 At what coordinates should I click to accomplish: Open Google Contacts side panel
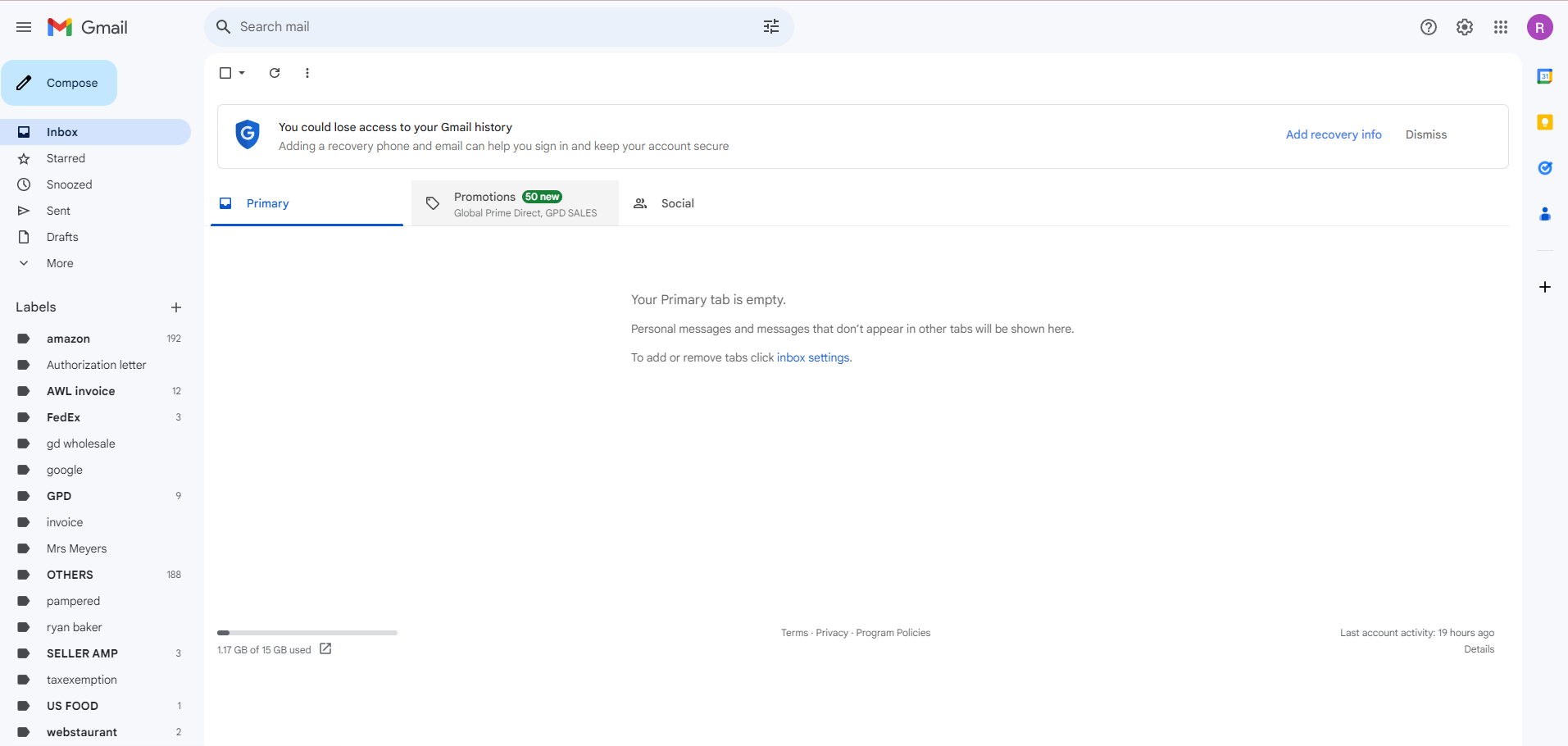pyautogui.click(x=1545, y=214)
